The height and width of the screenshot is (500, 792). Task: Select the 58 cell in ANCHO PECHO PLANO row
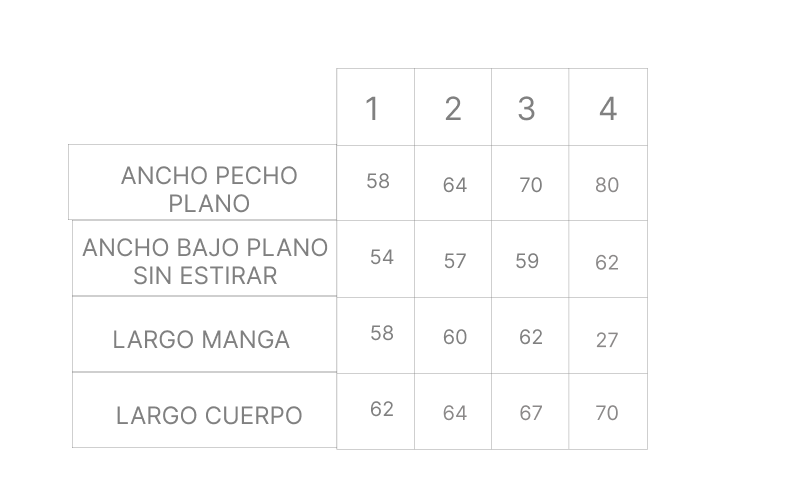[x=378, y=181]
